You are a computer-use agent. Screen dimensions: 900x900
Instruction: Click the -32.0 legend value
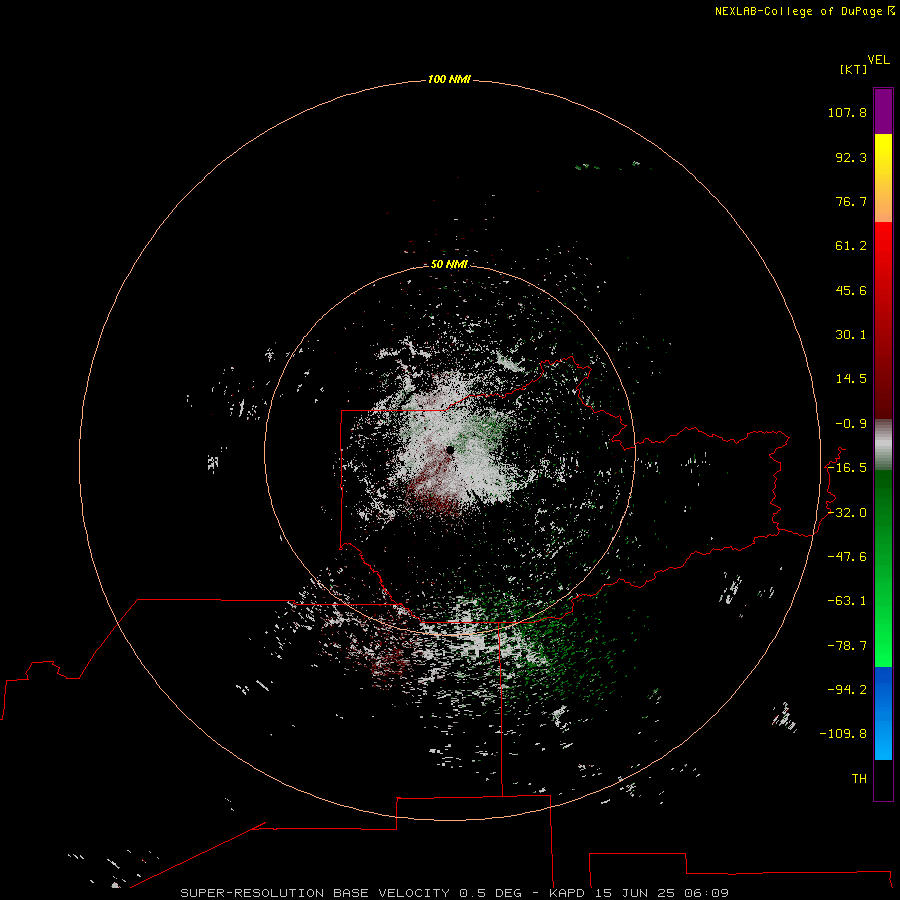pyautogui.click(x=847, y=513)
